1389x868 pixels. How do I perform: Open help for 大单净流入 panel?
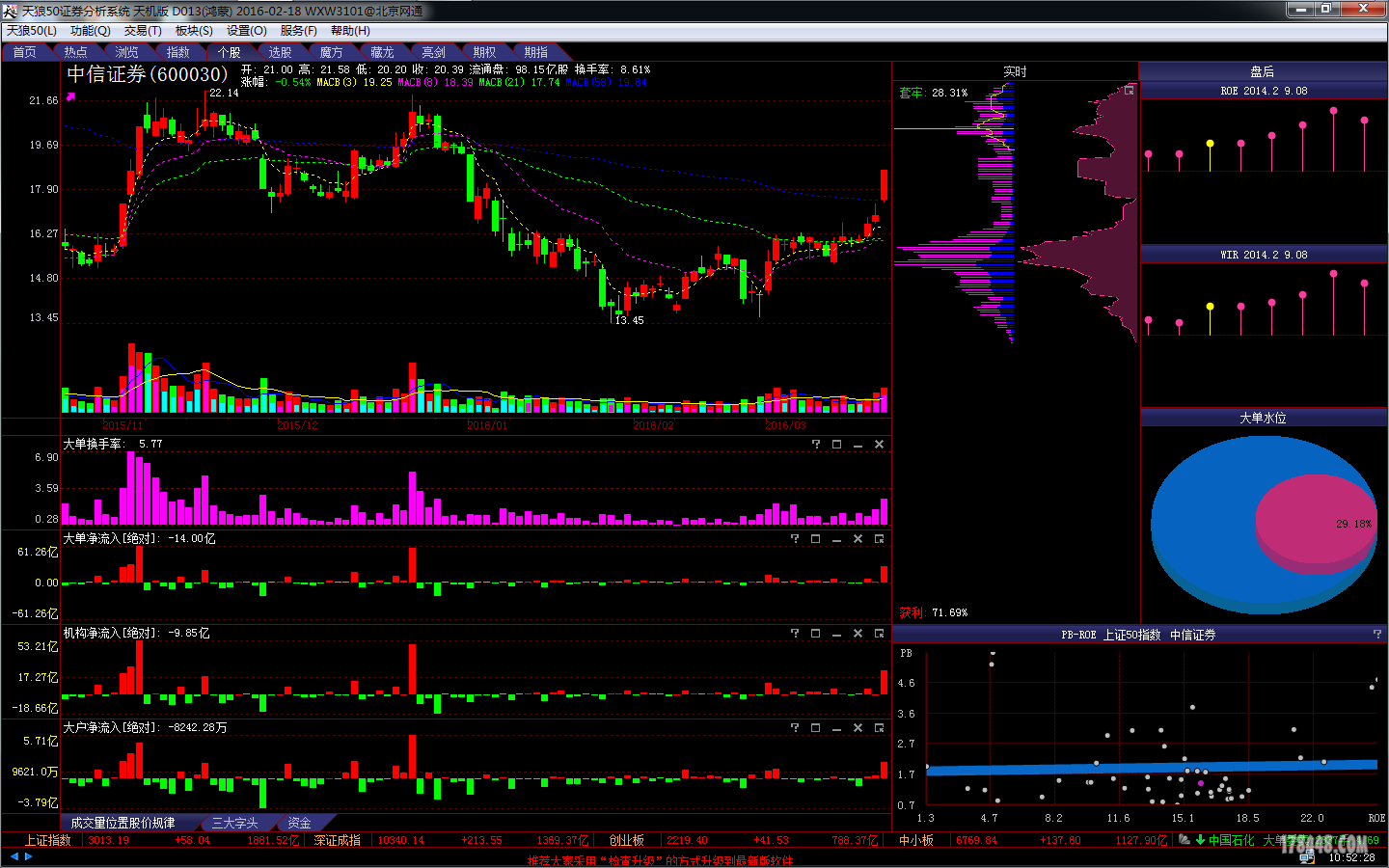[x=795, y=539]
